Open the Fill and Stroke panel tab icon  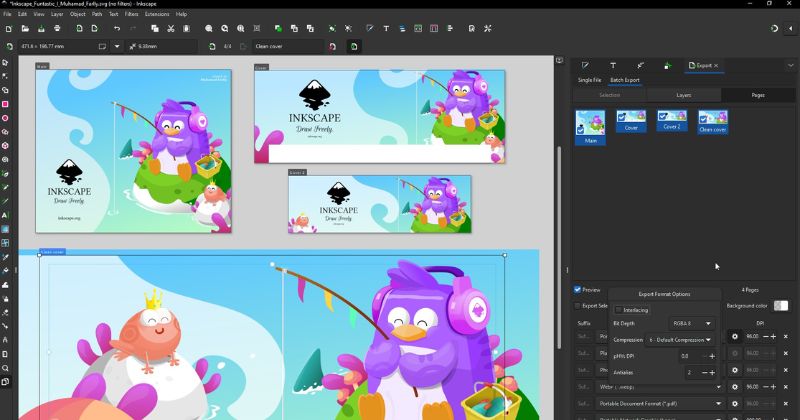pos(585,65)
